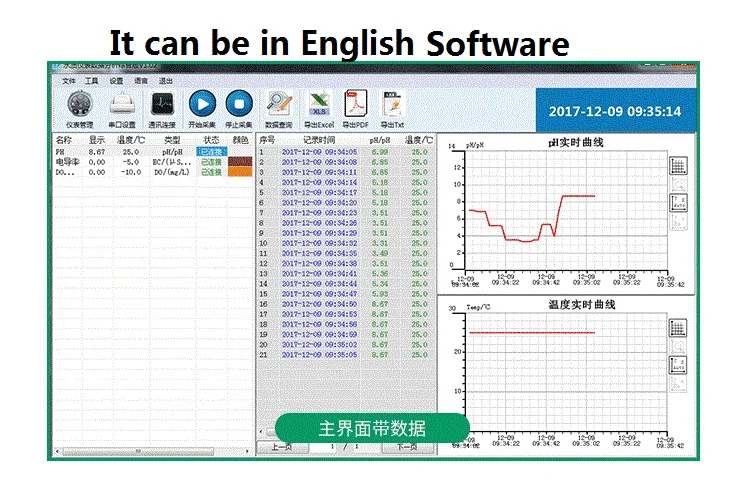Click the 显示 column header
Viewport: 750px width, 495px height.
click(97, 140)
